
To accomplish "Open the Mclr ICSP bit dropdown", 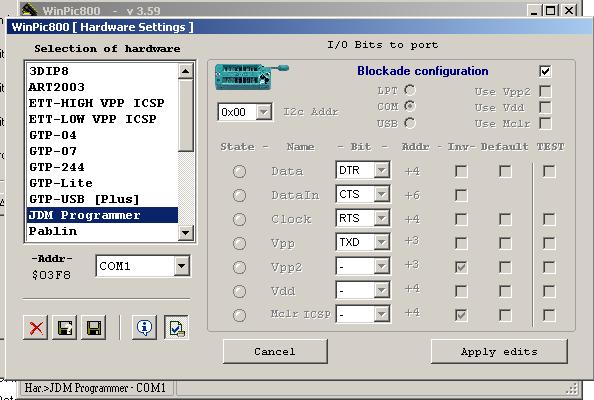I will [381, 314].
